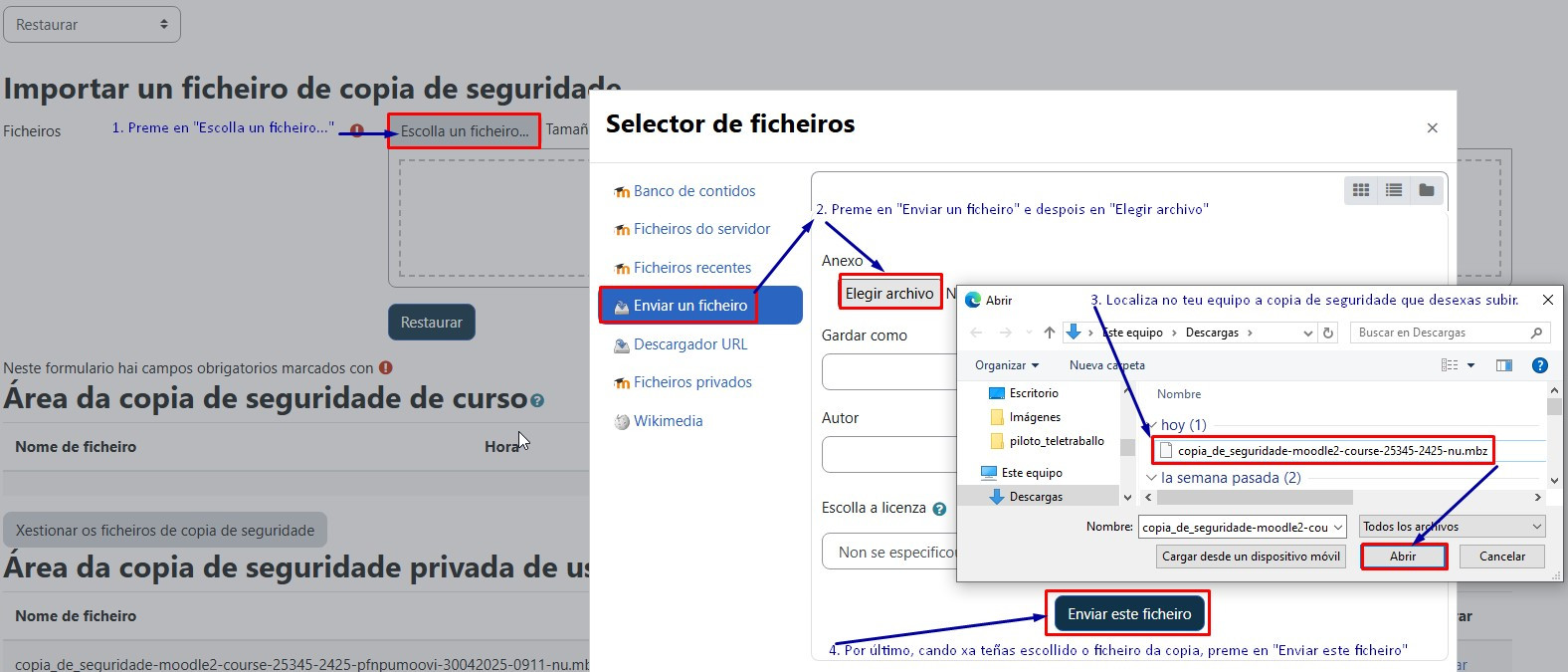Click the Escolla un ficheiro... button
Viewport: 1568px width, 672px height.
pyautogui.click(x=465, y=131)
